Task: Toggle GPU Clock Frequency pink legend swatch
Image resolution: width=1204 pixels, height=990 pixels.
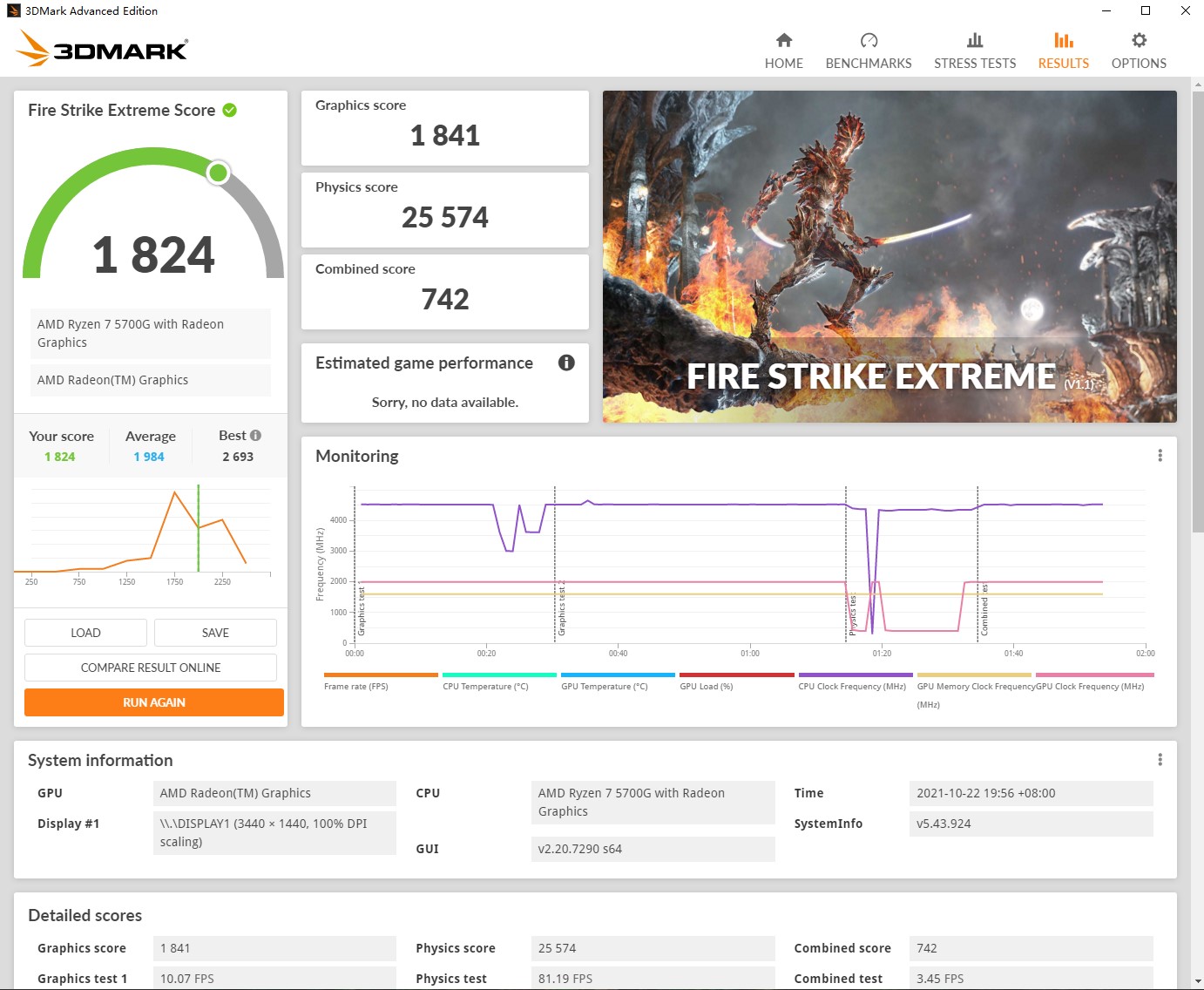Action: [x=1095, y=675]
